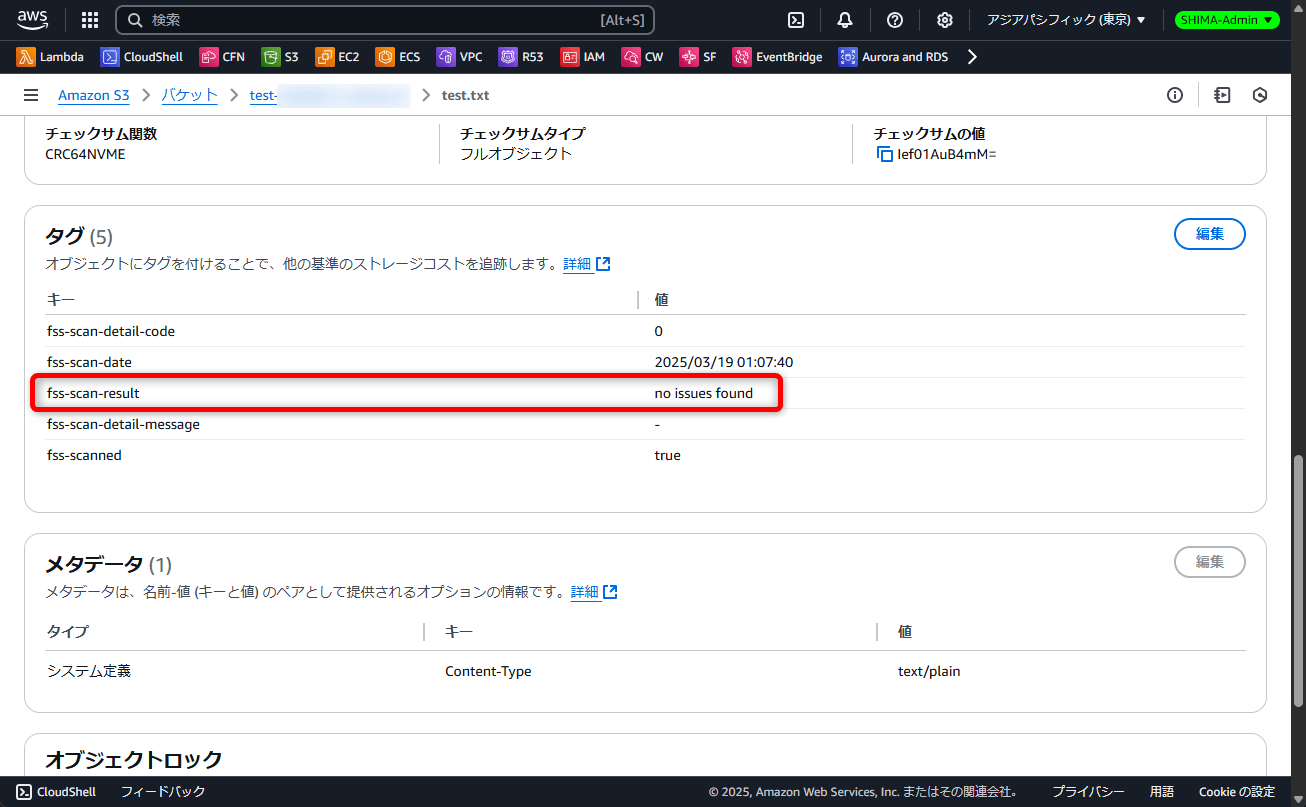Open CFN favorite shortcut
The image size is (1306, 807).
point(222,57)
